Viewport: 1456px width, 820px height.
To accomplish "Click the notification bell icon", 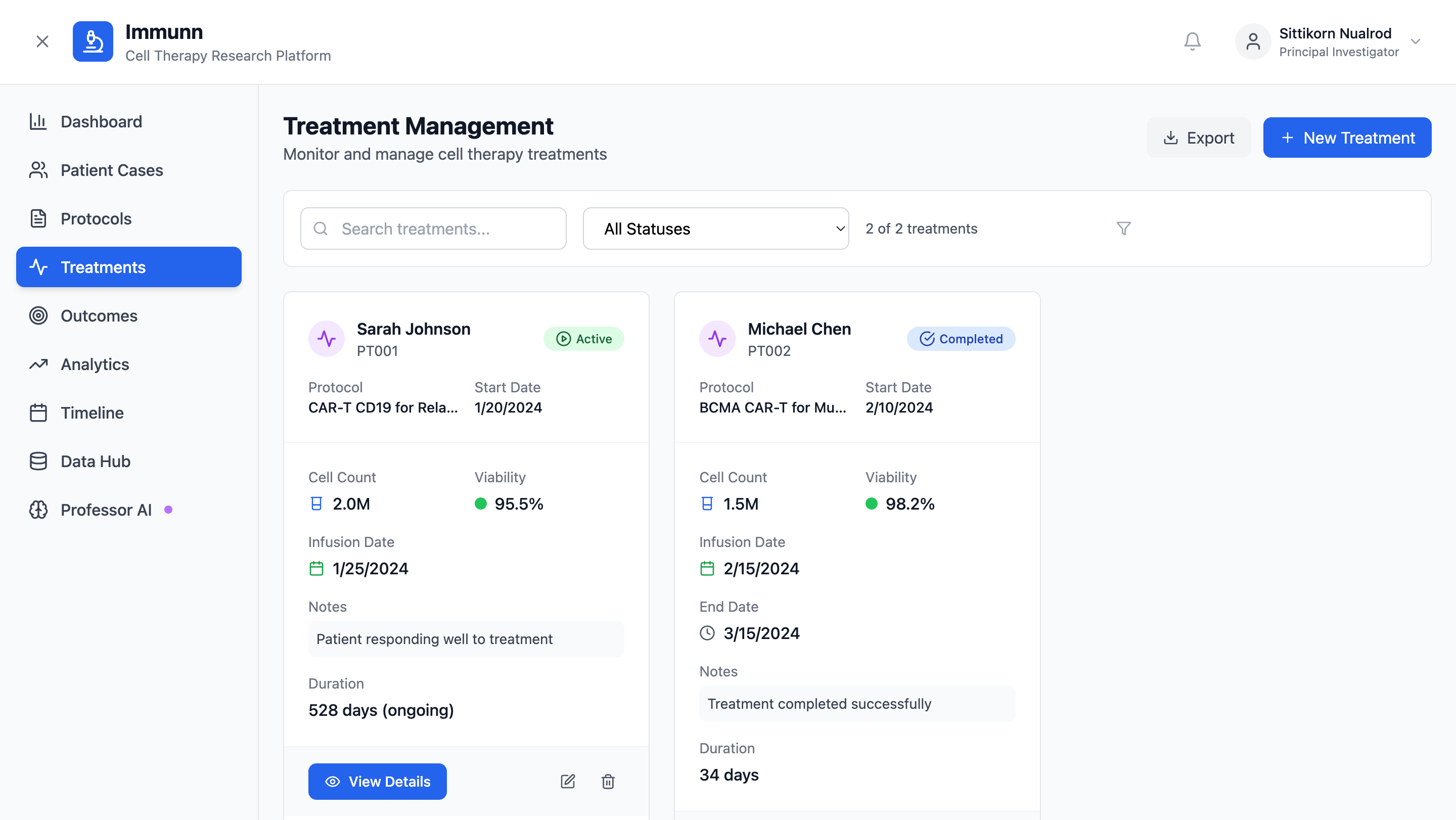I will coord(1192,41).
